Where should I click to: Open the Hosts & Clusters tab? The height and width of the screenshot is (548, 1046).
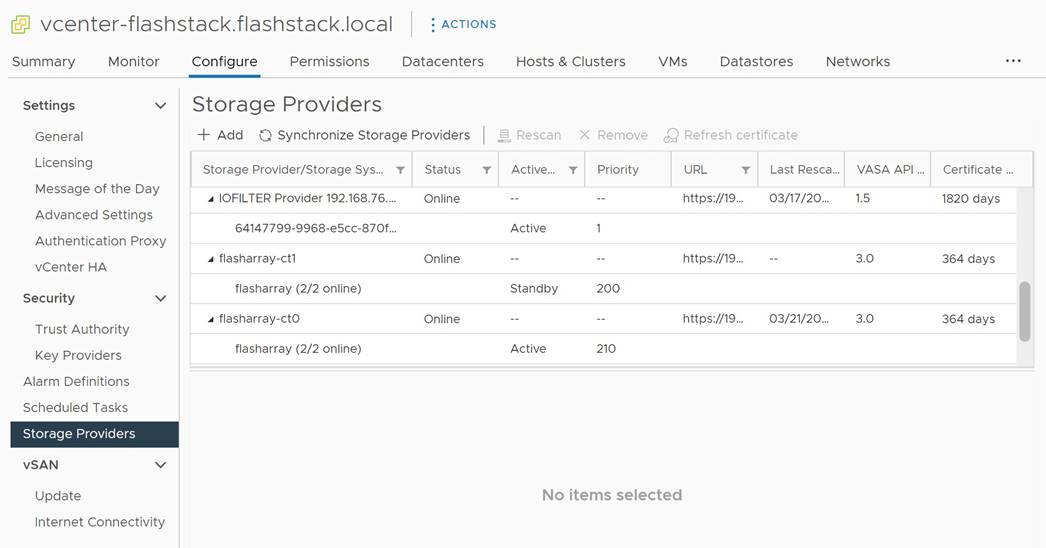tap(570, 61)
